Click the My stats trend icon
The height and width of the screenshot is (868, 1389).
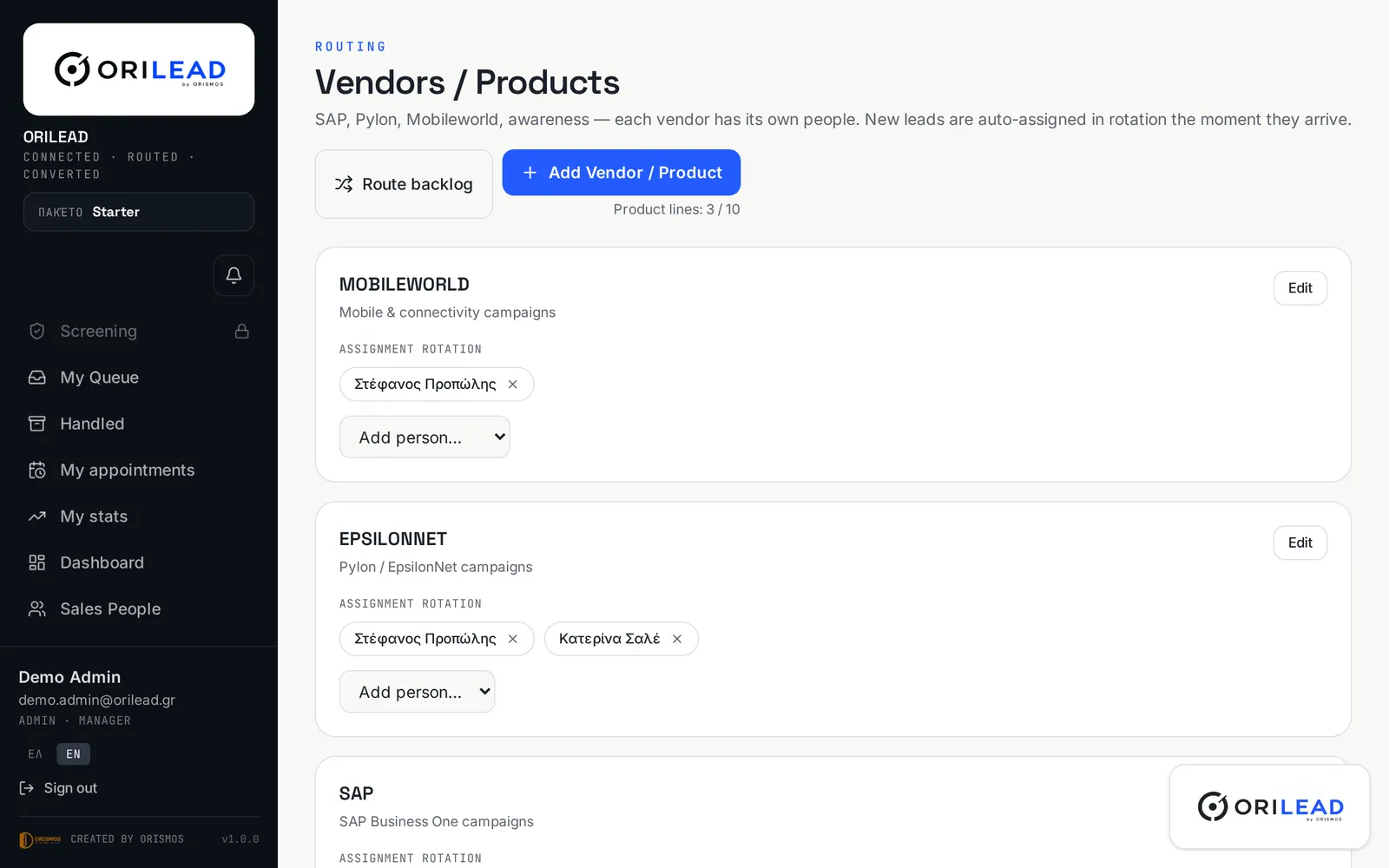click(36, 516)
